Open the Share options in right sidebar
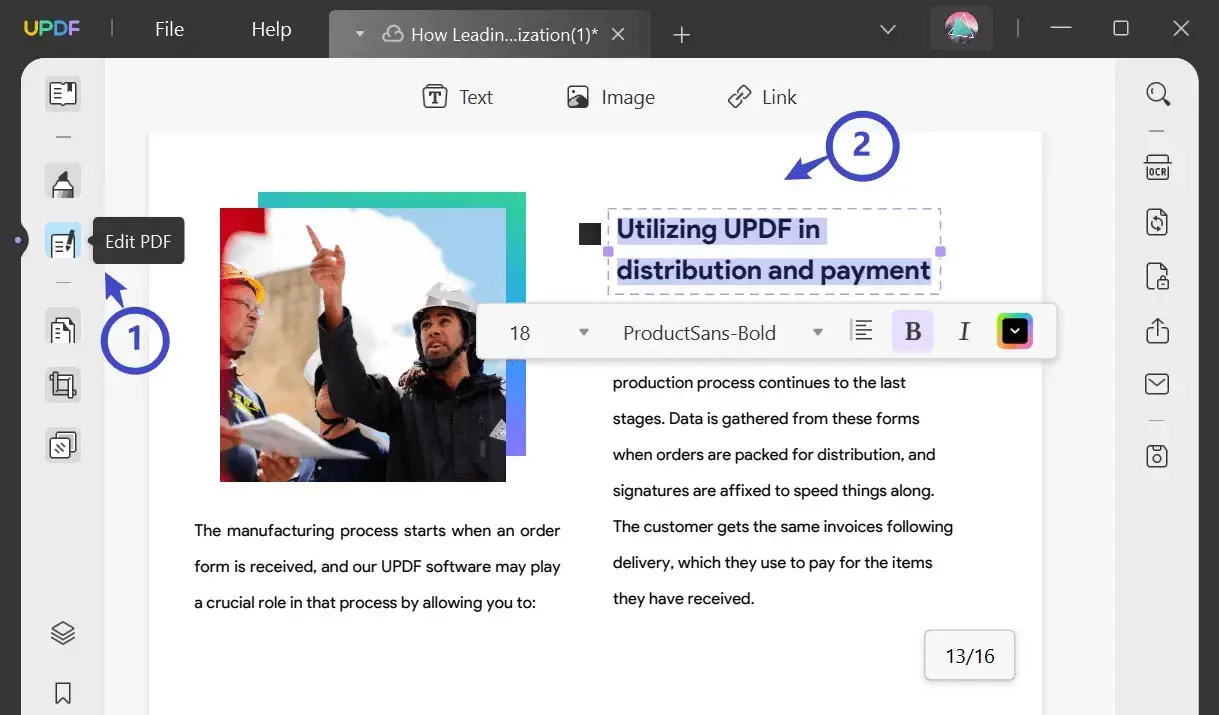Screen dimensions: 1219x715 pos(1157,330)
